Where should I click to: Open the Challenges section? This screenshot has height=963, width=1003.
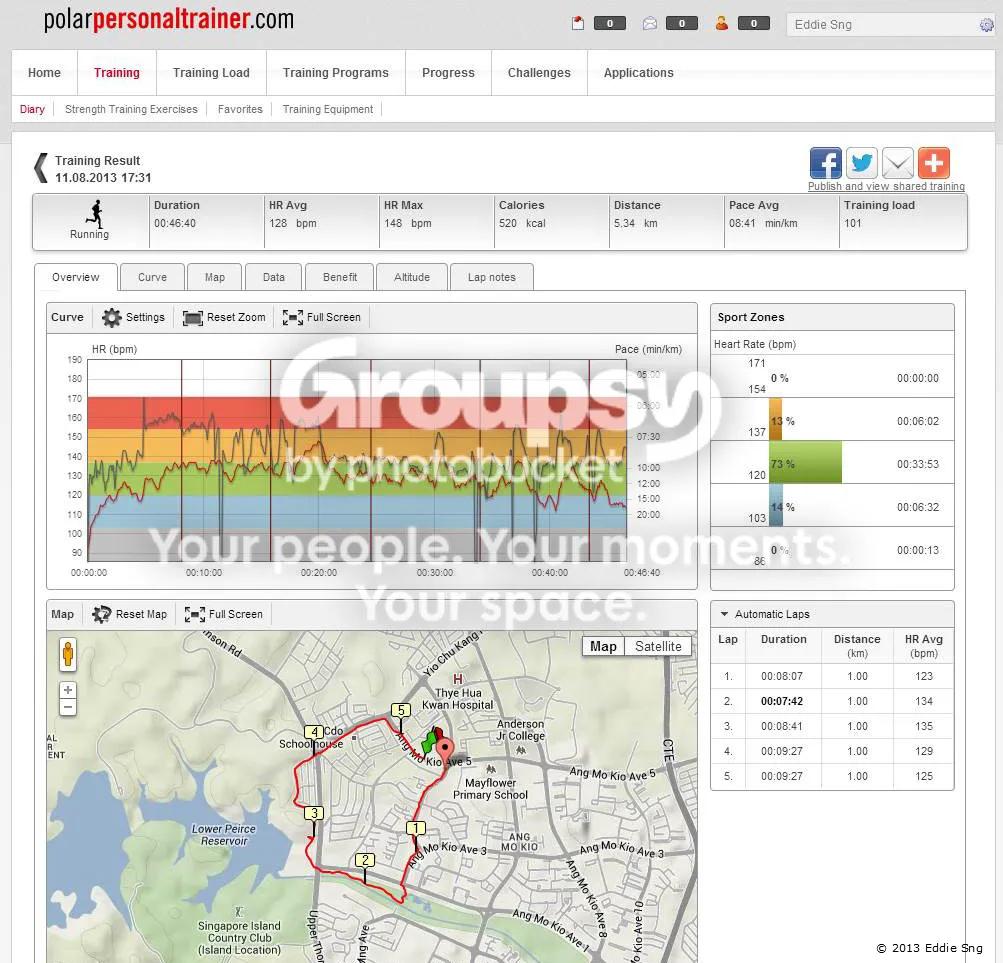click(539, 73)
